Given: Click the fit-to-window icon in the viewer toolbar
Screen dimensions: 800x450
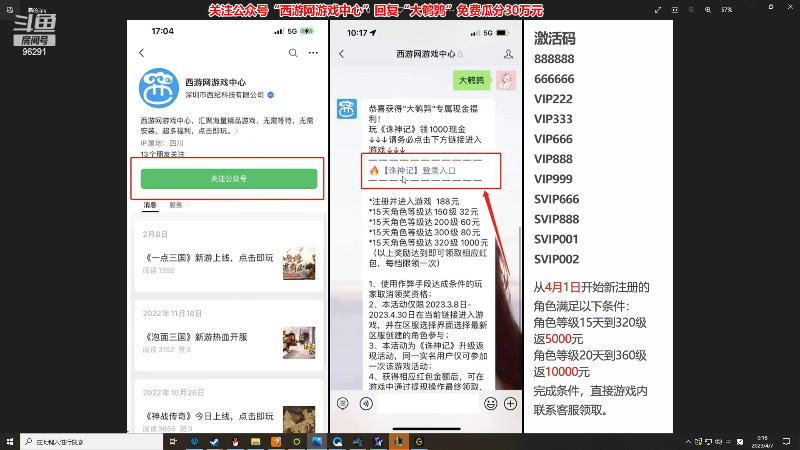Looking at the screenshot, I should [674, 10].
